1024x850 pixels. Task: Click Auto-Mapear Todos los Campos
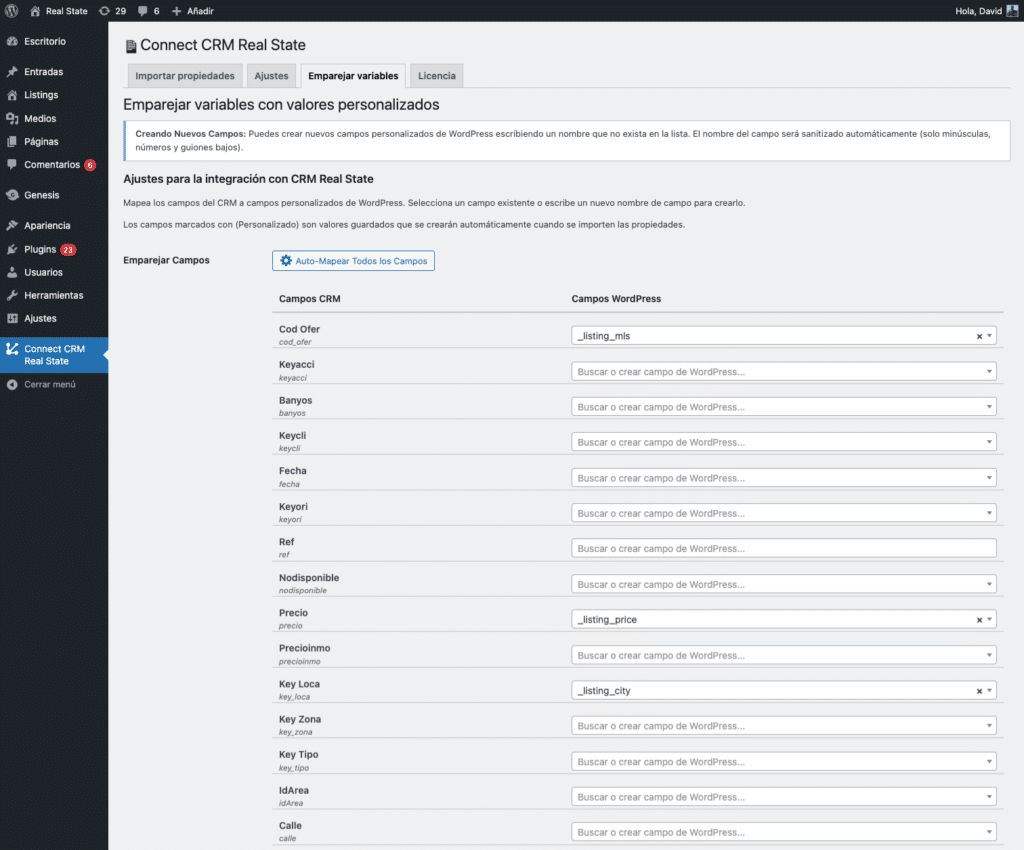point(353,260)
